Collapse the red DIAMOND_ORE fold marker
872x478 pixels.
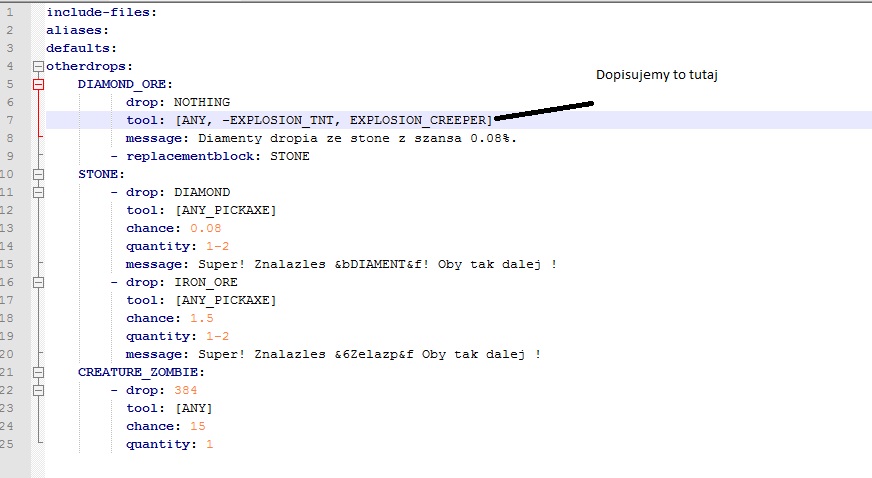[x=38, y=84]
